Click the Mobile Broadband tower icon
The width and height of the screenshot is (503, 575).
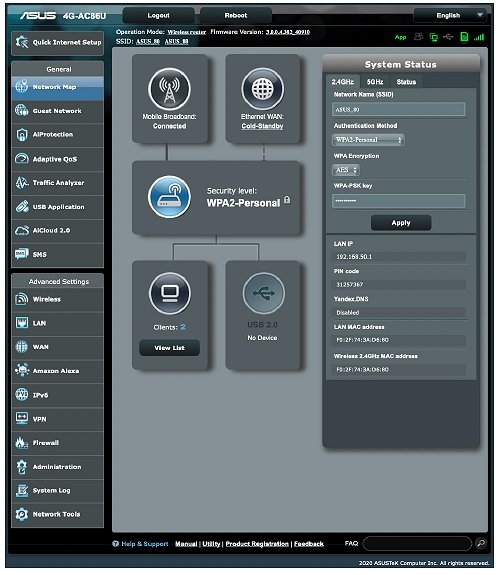(169, 89)
